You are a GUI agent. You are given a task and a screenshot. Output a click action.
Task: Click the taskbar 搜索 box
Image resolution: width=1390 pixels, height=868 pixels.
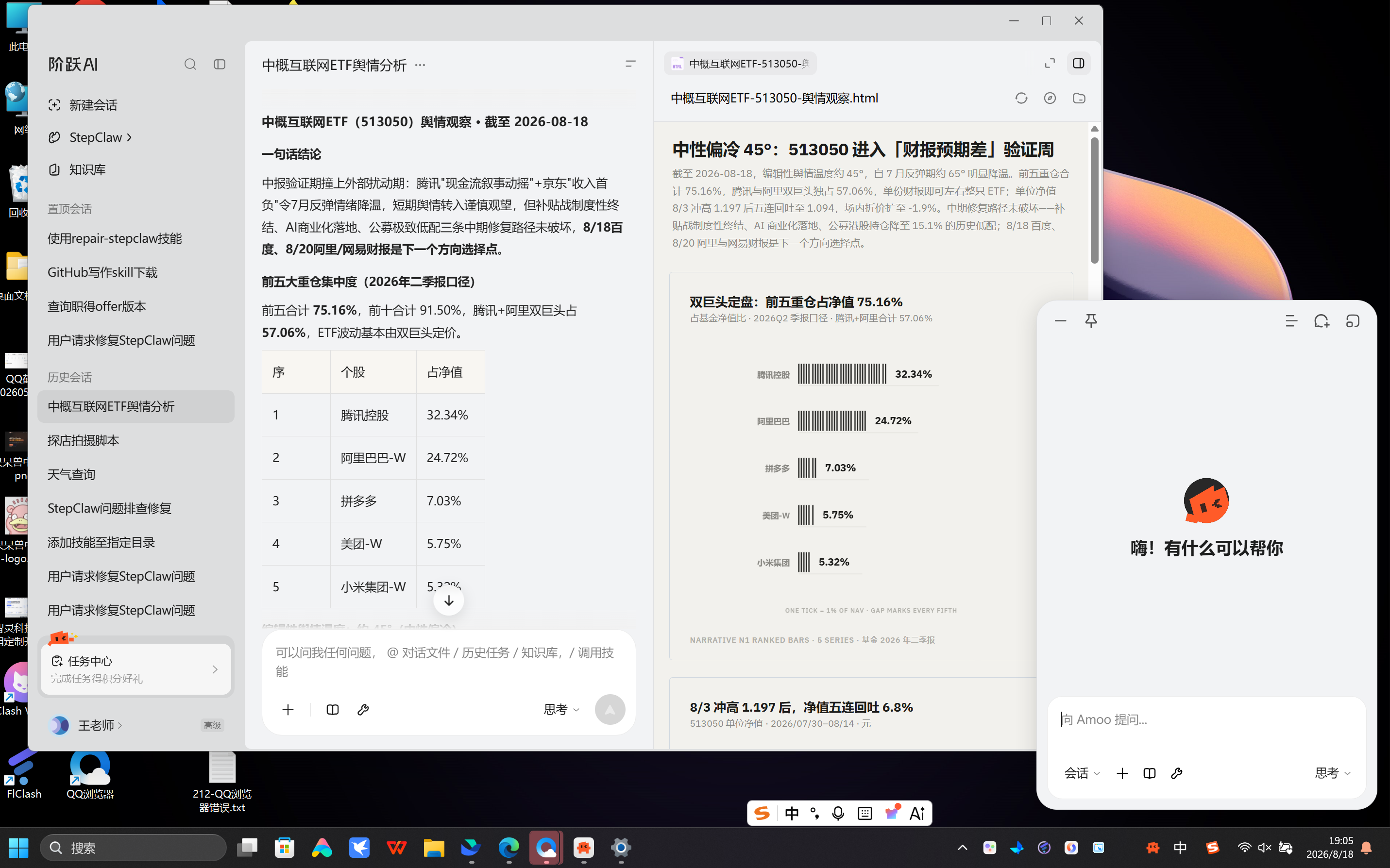pos(133,848)
